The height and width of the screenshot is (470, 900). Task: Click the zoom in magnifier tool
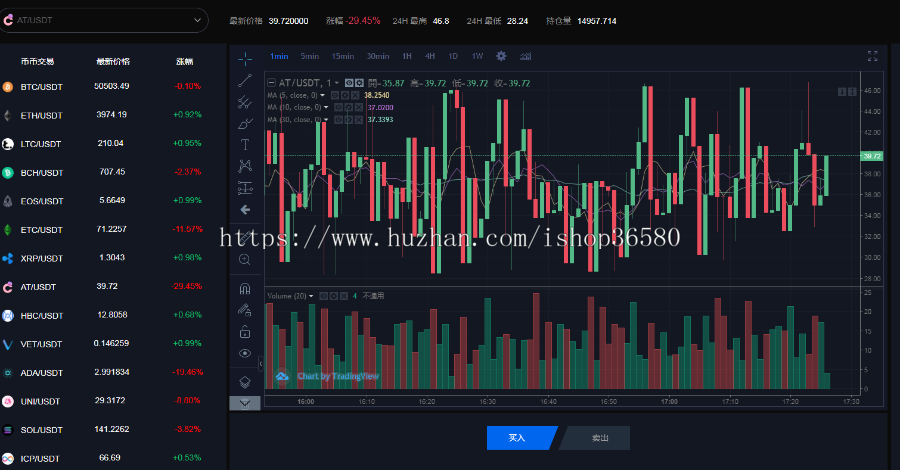pos(245,259)
